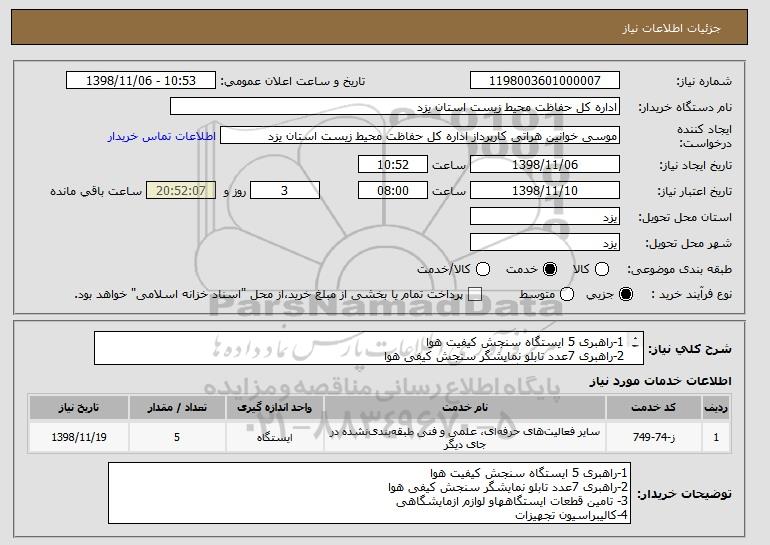The height and width of the screenshot is (545, 770).
Task: Click the کد خدمت column header
Action: tap(654, 408)
